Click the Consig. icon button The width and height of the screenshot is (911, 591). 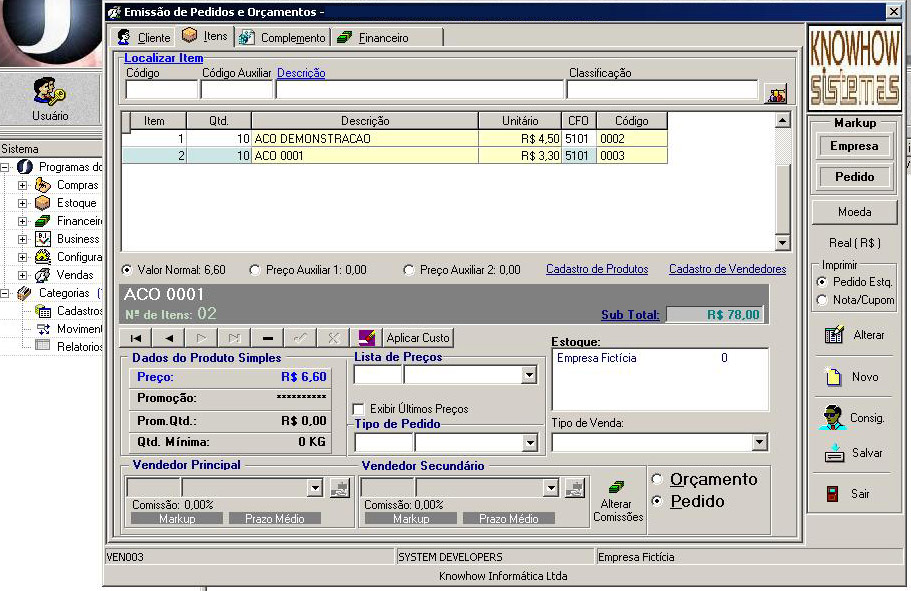[835, 417]
